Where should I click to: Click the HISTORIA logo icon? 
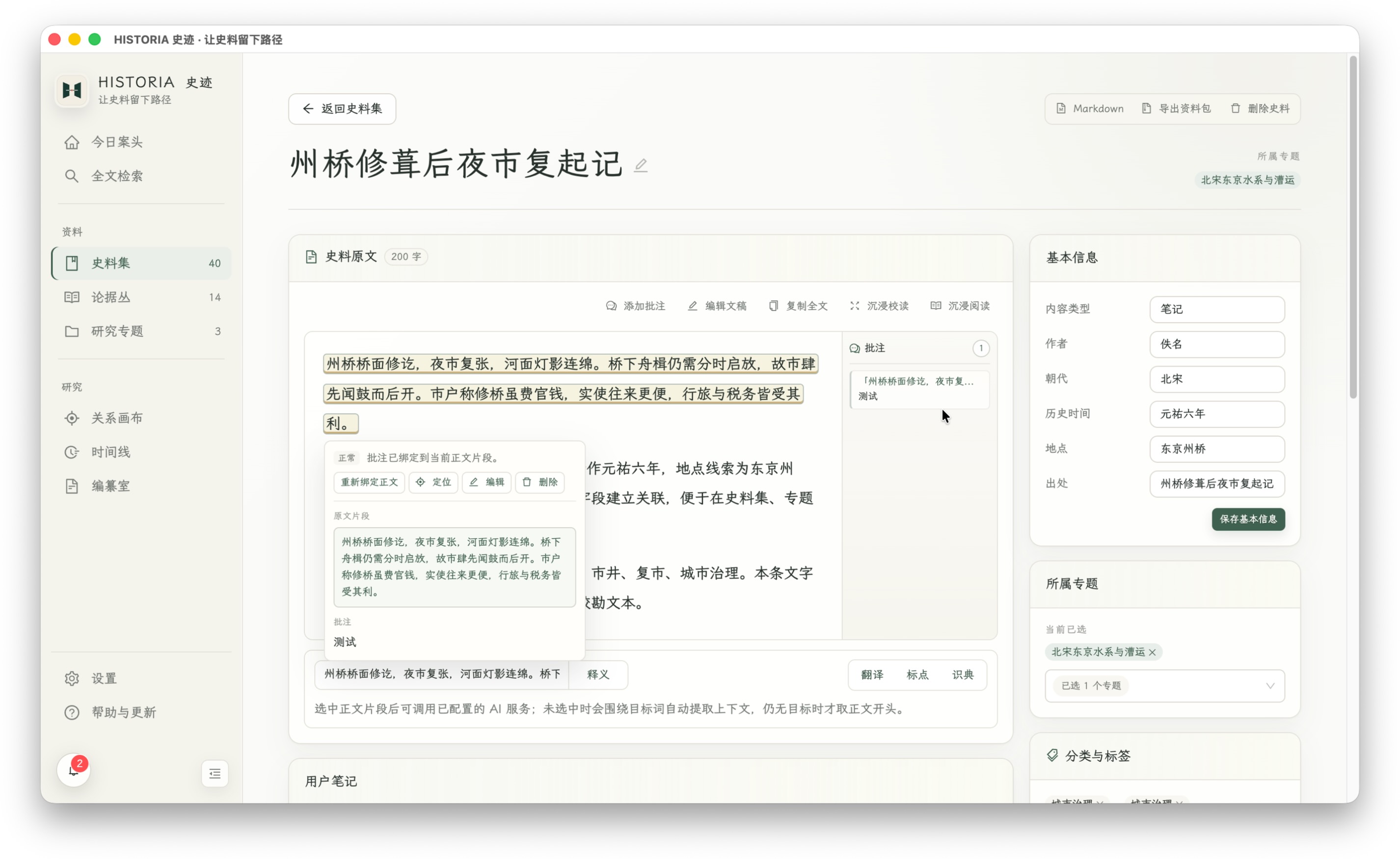(x=72, y=90)
